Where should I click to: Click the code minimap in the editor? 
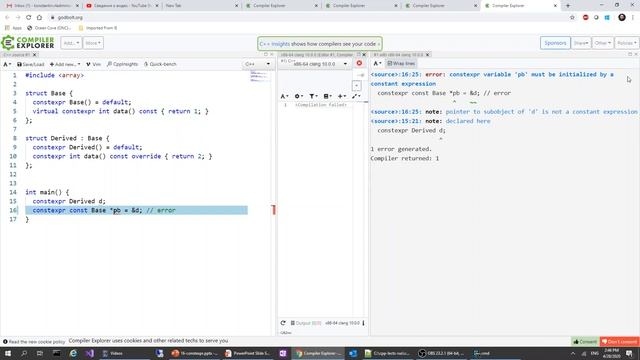(260, 77)
